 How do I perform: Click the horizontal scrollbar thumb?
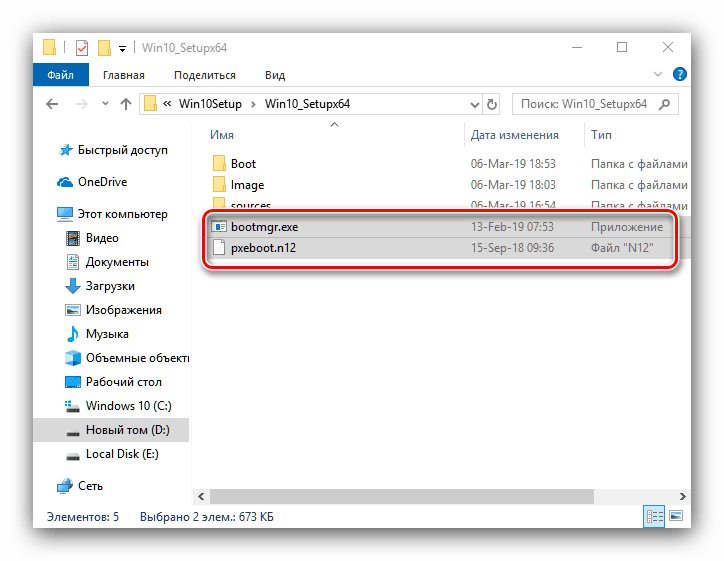[x=402, y=497]
